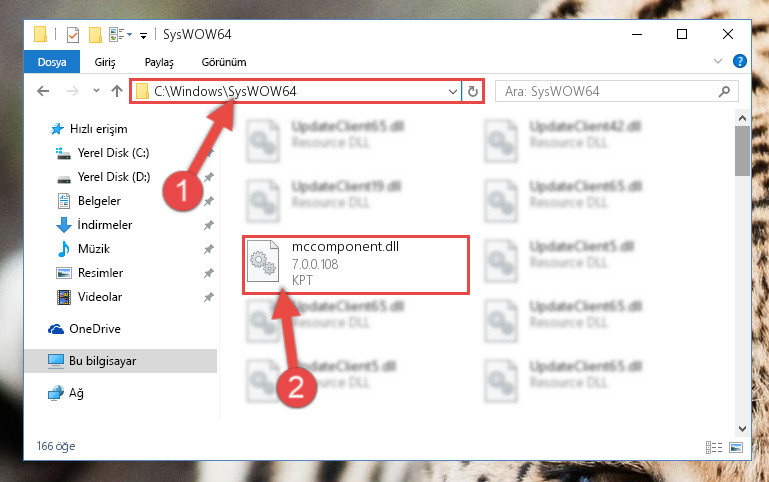Viewport: 769px width, 482px height.
Task: Open the Customize Quick Access Toolbar dropdown
Action: coord(143,35)
